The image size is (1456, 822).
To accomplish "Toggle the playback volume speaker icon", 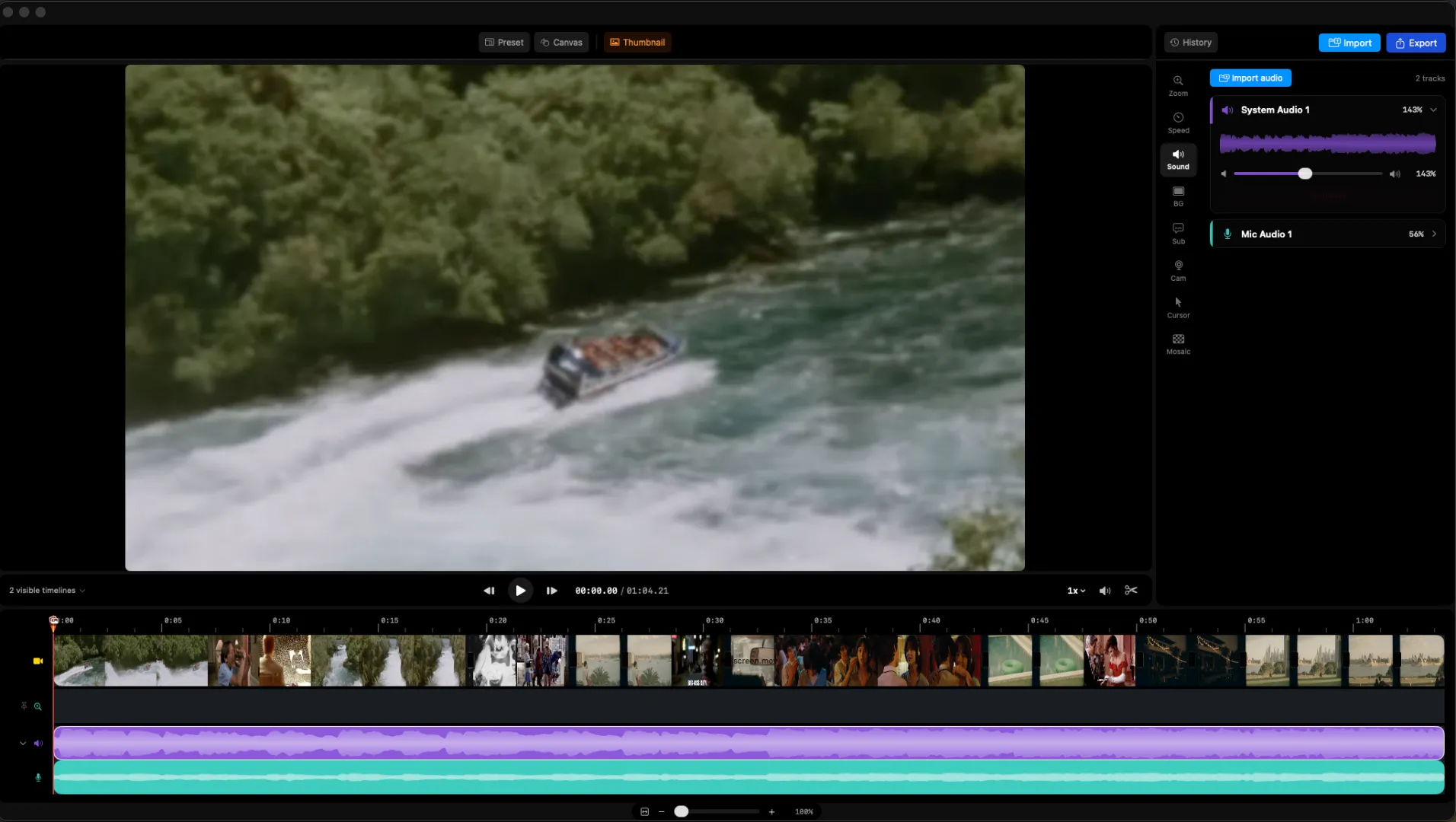I will tap(1105, 591).
